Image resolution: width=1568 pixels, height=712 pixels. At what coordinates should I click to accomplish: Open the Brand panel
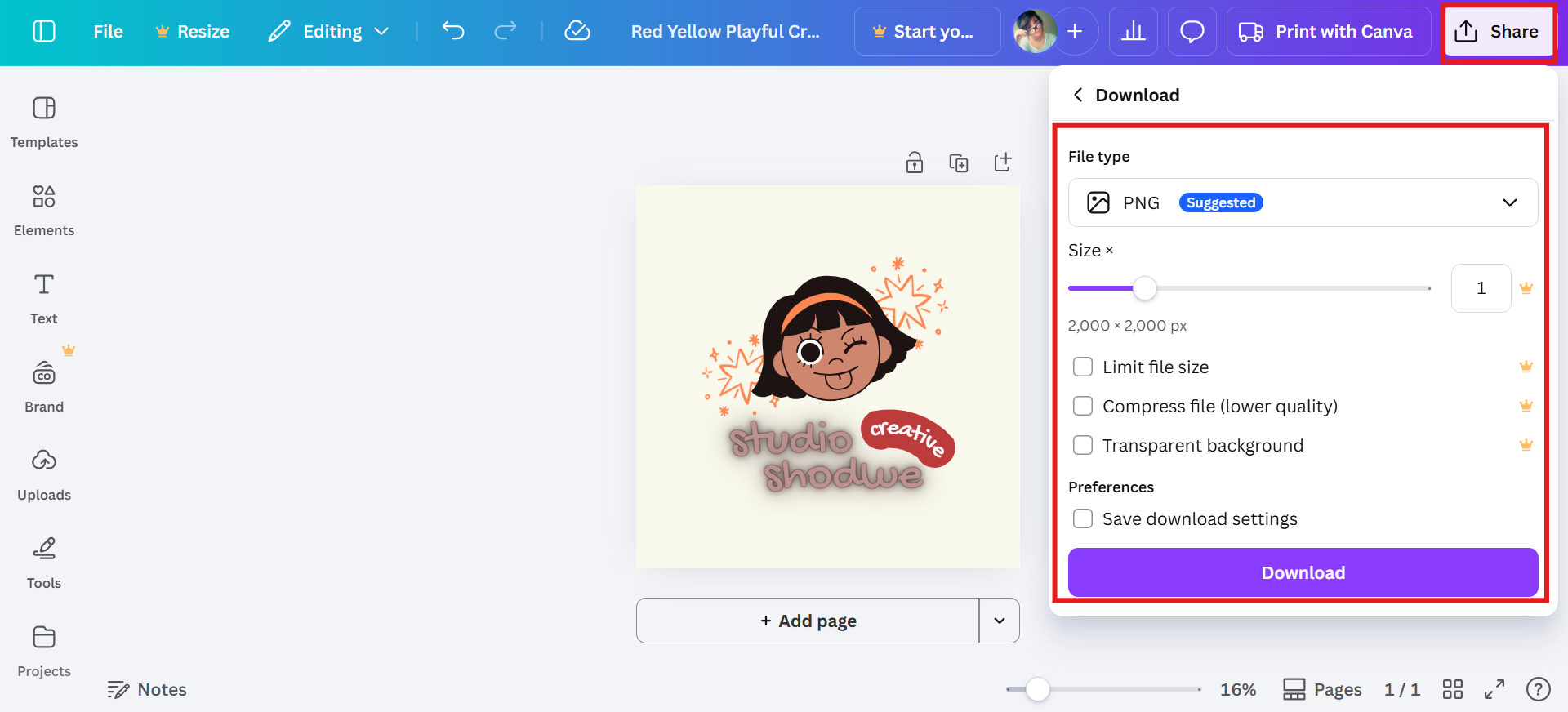44,387
